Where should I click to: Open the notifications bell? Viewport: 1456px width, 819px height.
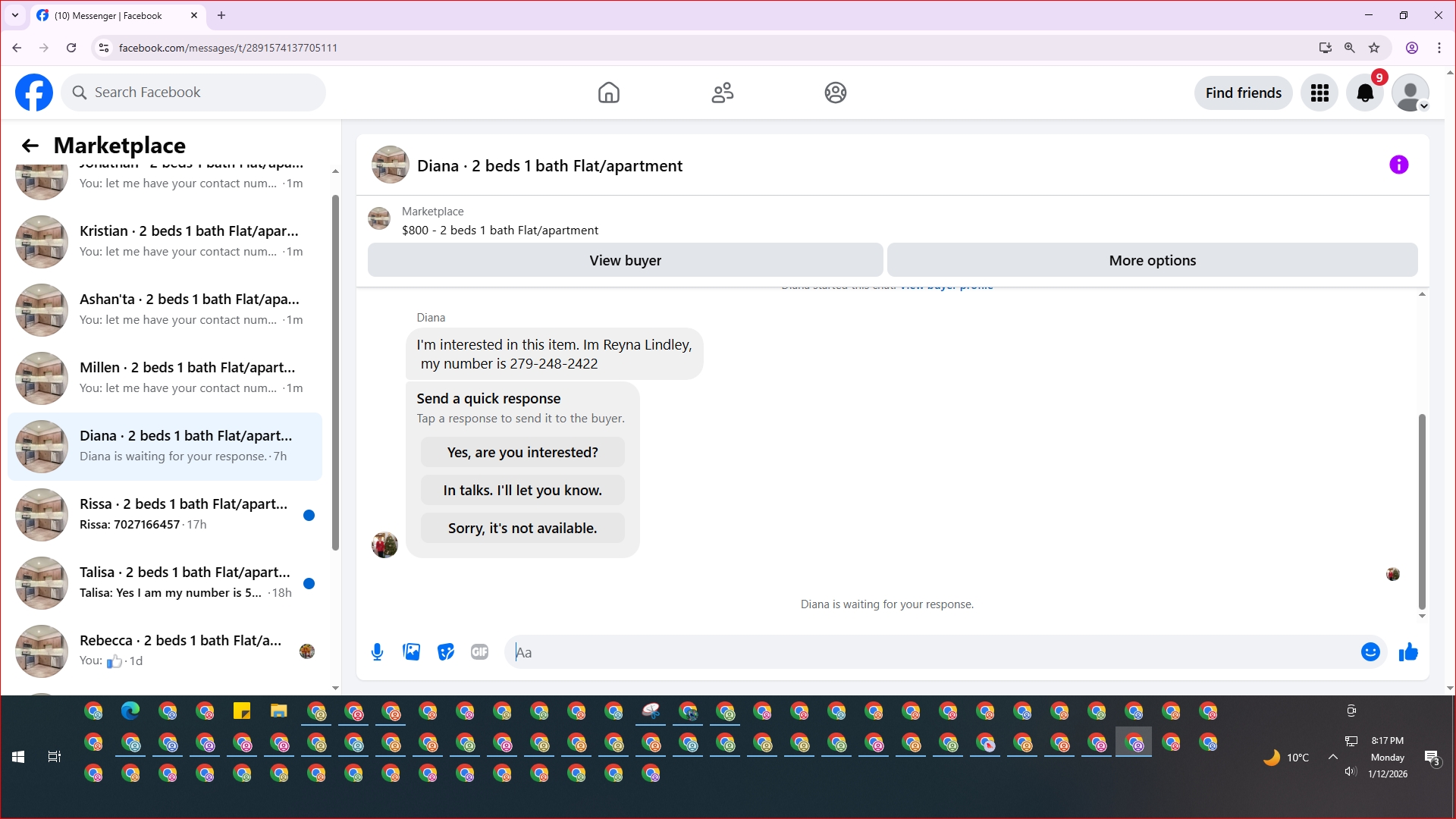click(x=1364, y=93)
